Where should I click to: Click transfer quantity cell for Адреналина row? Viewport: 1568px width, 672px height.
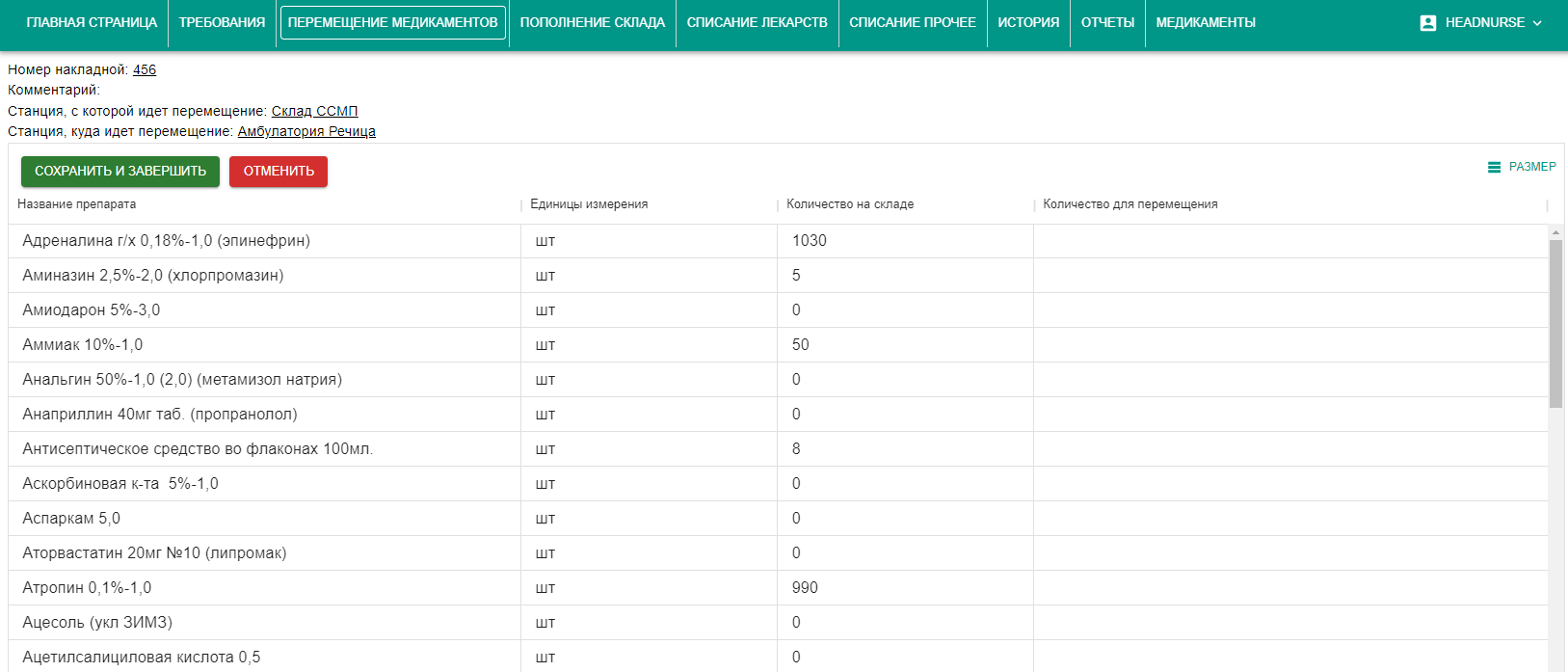(x=1290, y=241)
